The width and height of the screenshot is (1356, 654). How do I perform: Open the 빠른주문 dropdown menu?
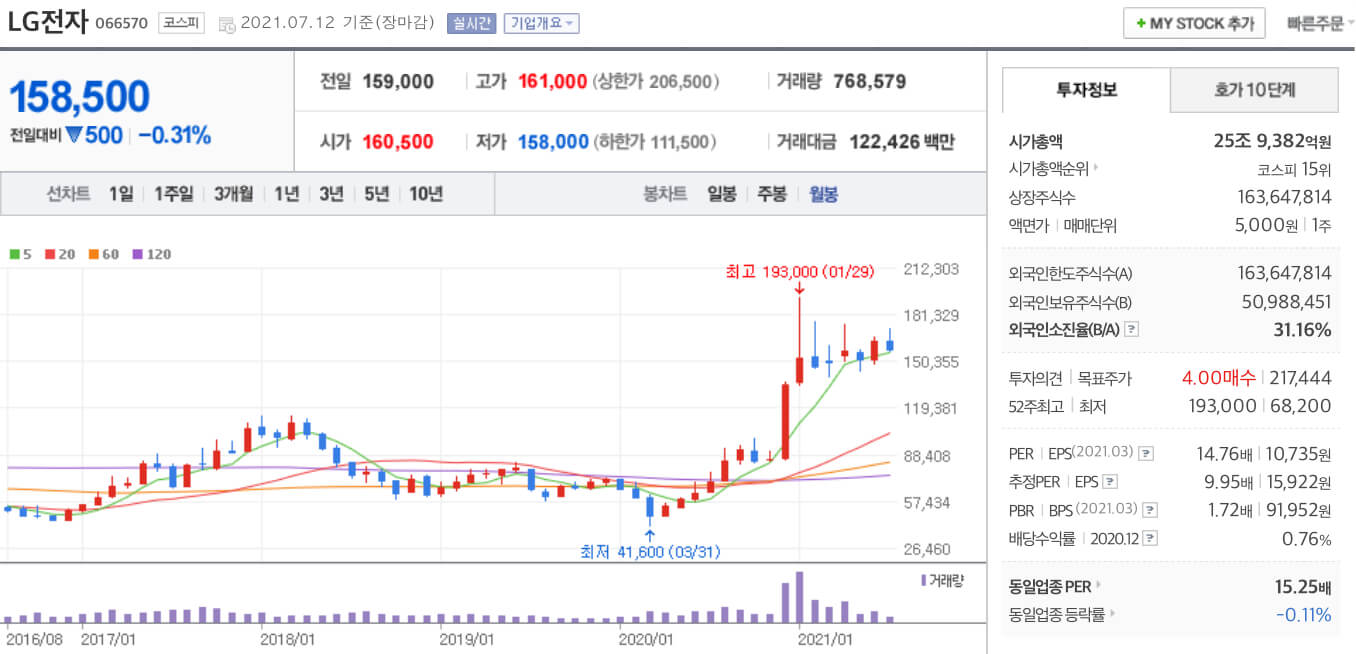click(1320, 23)
